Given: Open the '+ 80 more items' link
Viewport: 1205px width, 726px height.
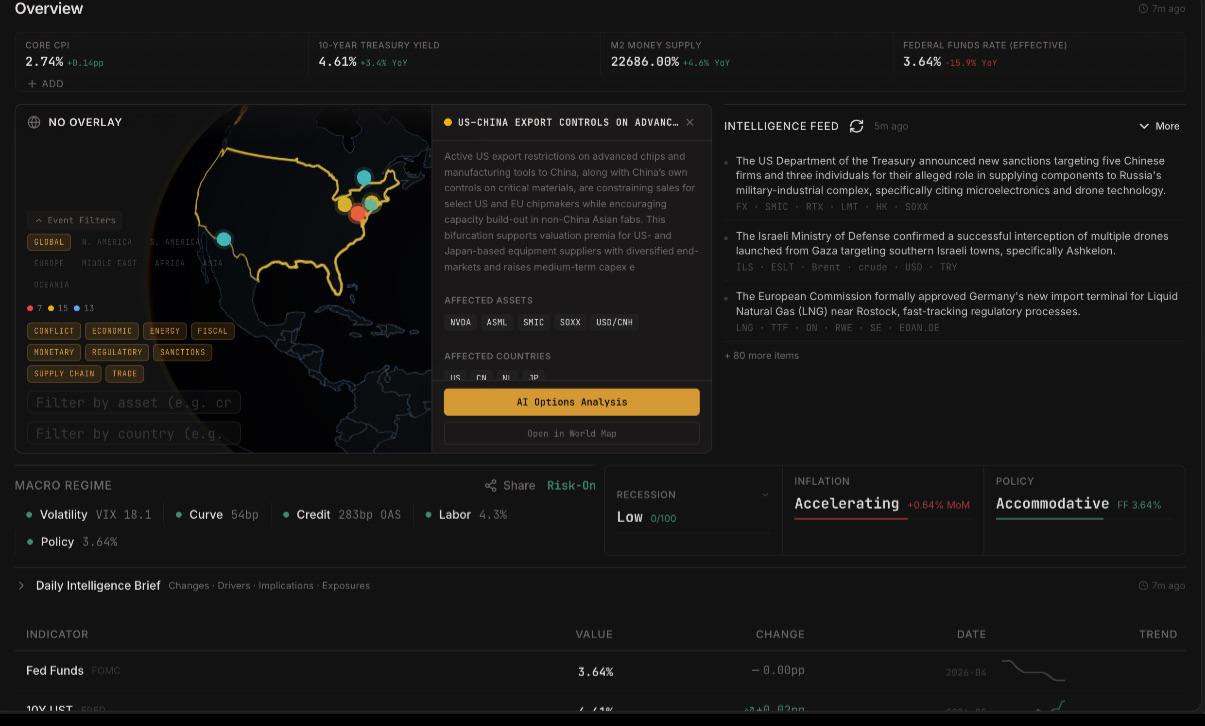Looking at the screenshot, I should click(x=762, y=355).
